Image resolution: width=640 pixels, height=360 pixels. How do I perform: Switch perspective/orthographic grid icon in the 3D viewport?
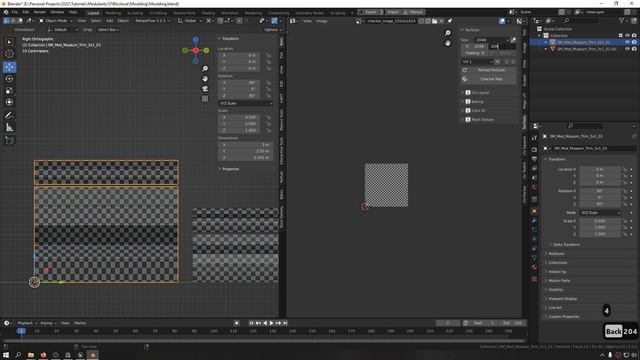click(x=205, y=98)
